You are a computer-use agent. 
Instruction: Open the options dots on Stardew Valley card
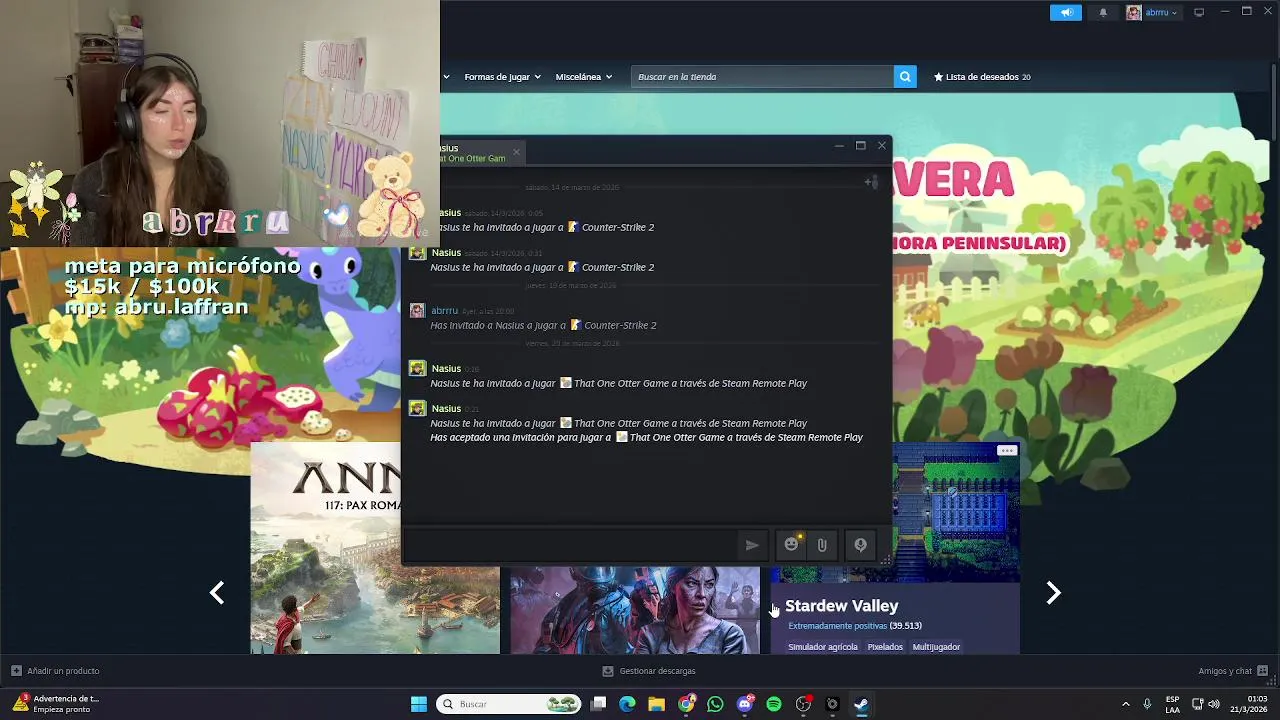coord(1007,451)
